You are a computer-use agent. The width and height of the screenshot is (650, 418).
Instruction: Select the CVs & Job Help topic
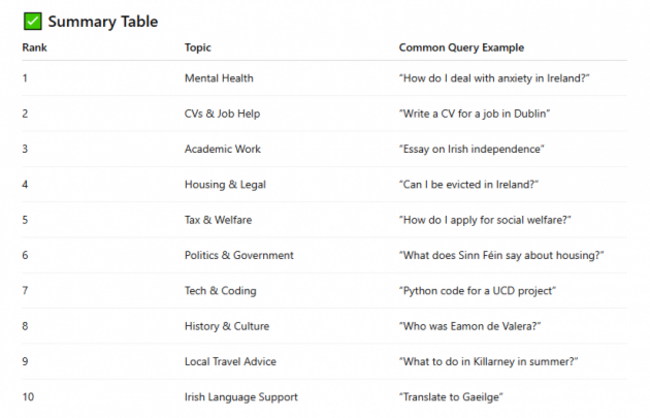click(223, 113)
